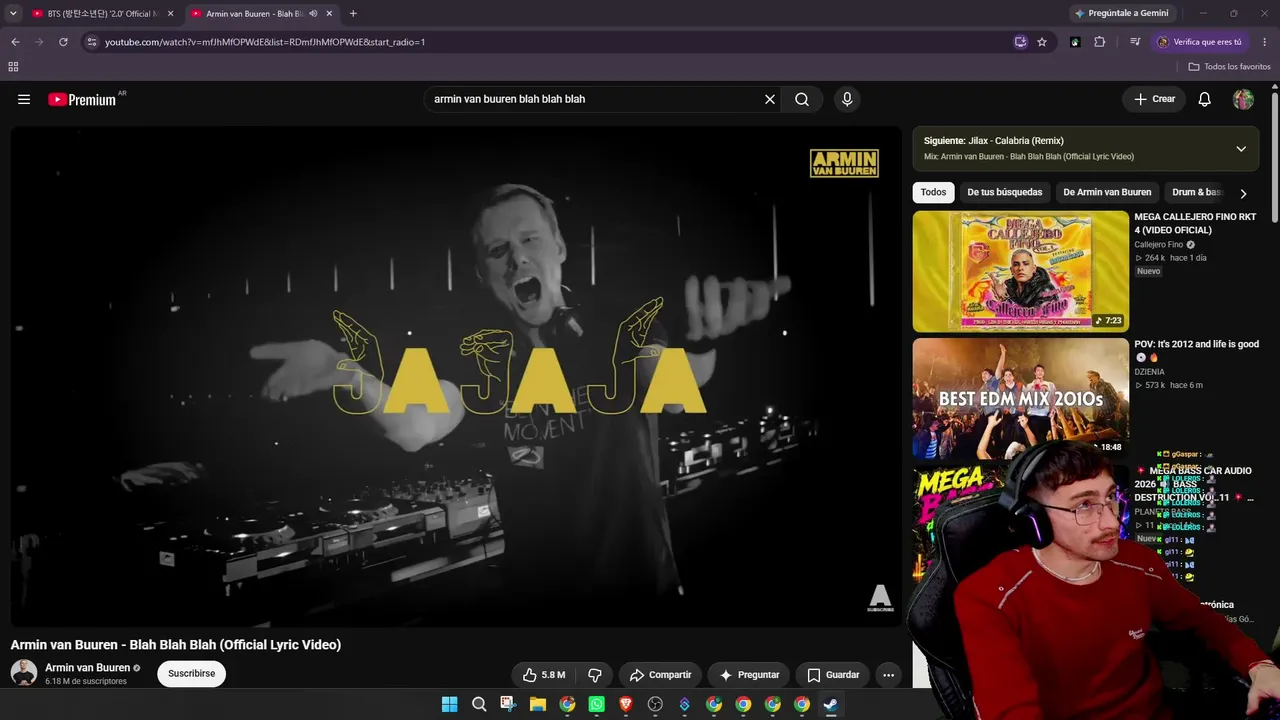Ask about the video with Preguntar

click(x=749, y=675)
